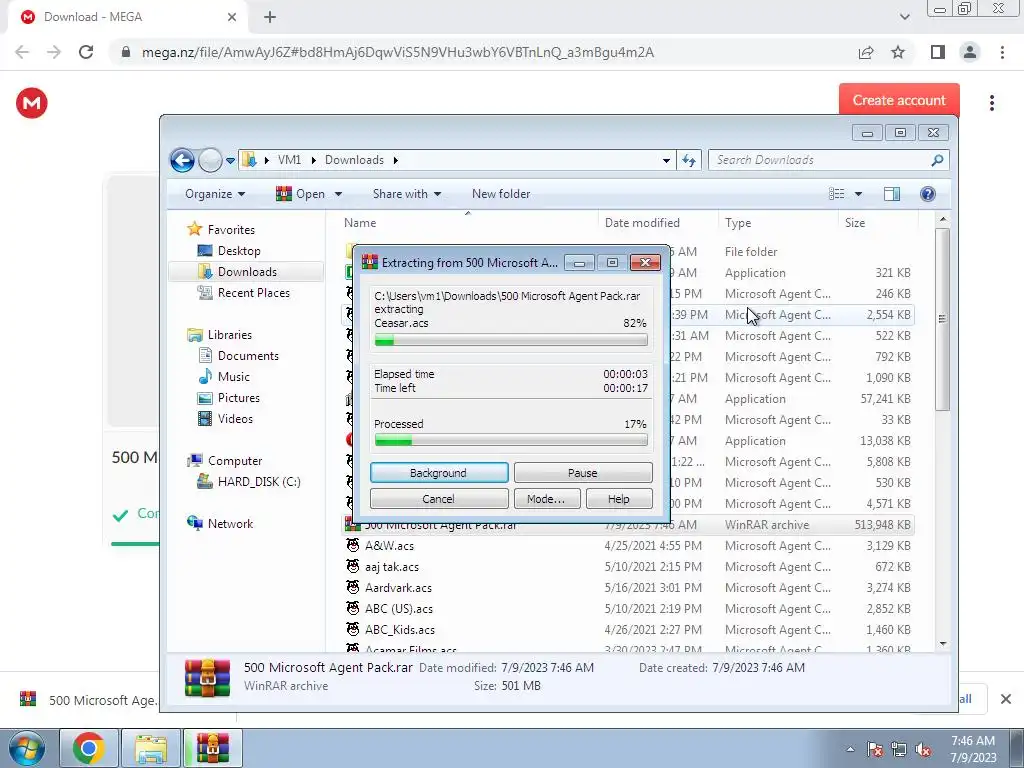Open the dropdown arrow next to Open
This screenshot has width=1024, height=768.
[338, 194]
